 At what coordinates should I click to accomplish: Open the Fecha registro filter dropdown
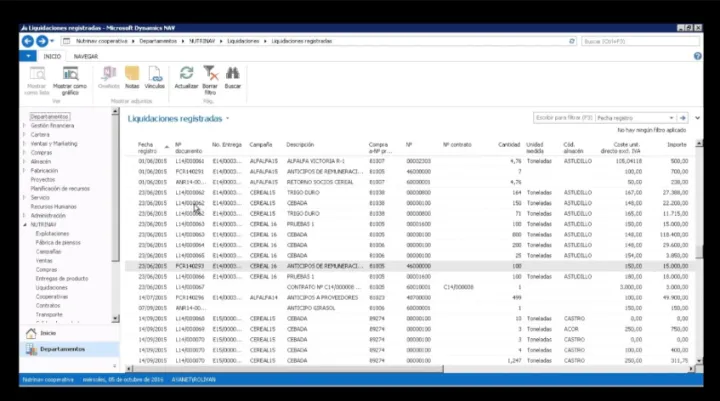click(672, 117)
